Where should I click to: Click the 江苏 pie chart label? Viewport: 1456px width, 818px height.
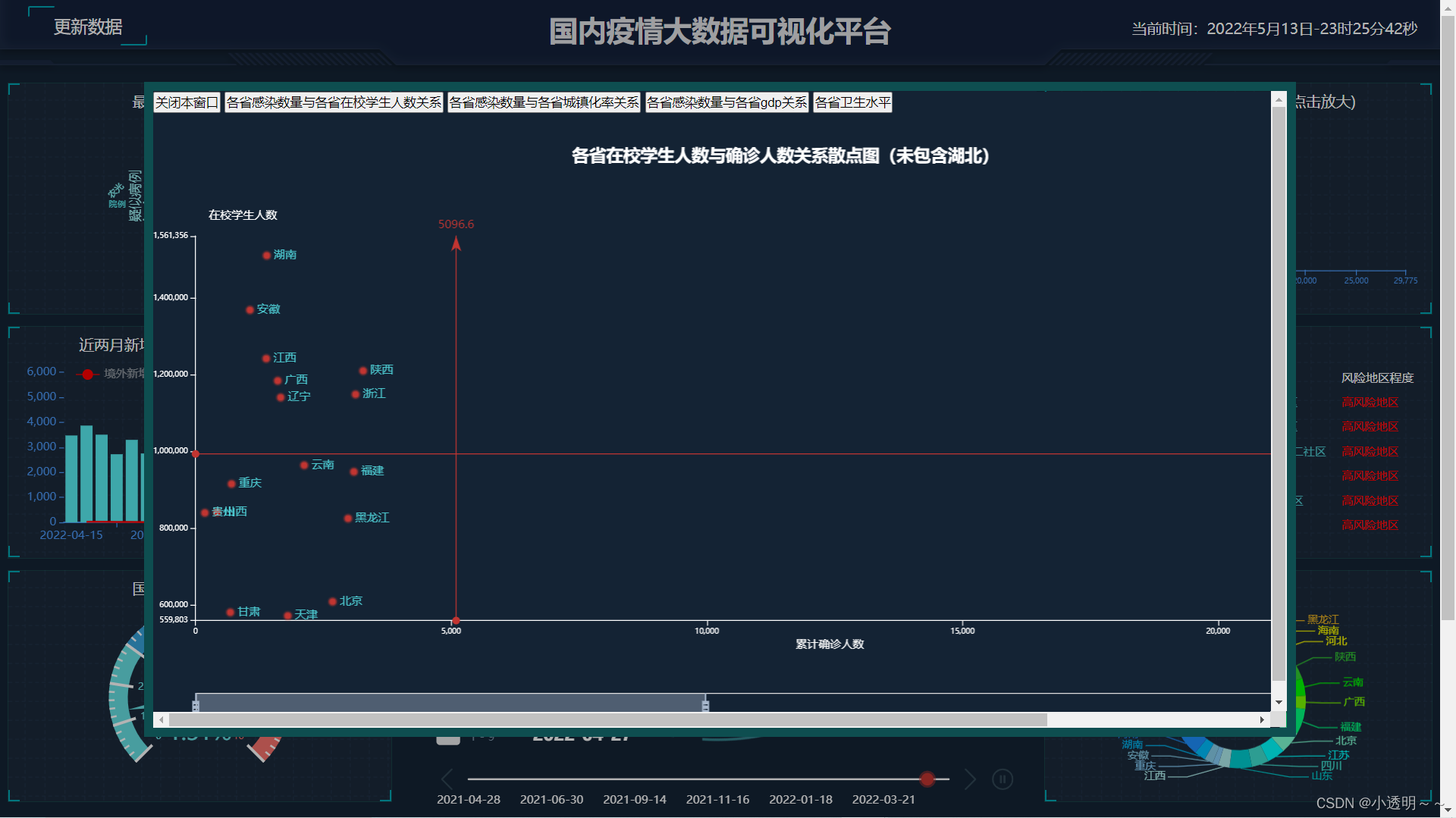tap(1338, 755)
